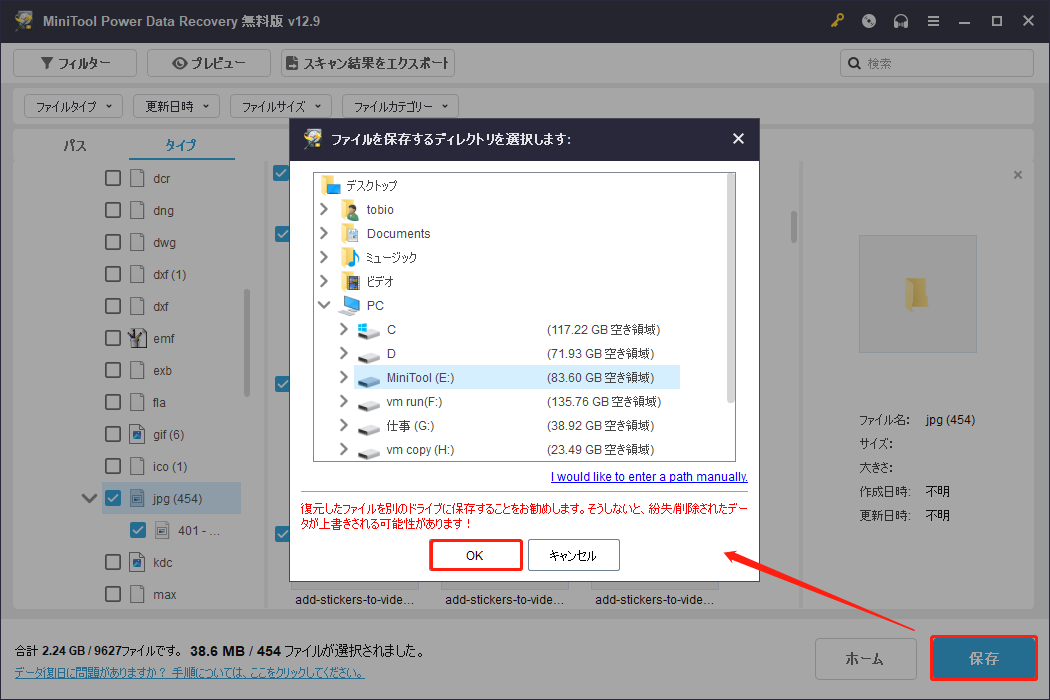This screenshot has height=700, width=1050.
Task: Collapse the PC tree node
Action: 324,305
